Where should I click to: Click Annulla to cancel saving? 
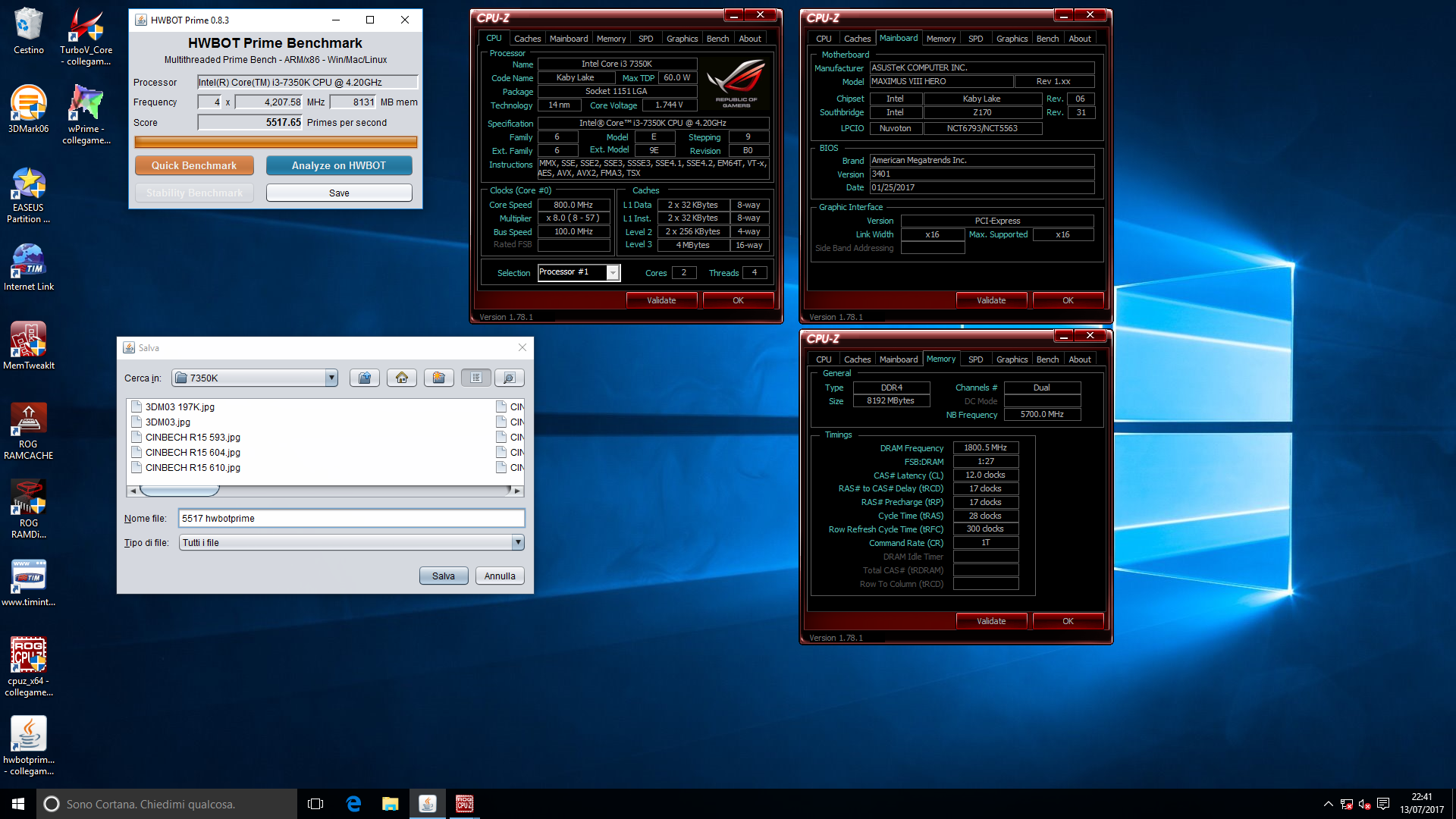coord(500,576)
